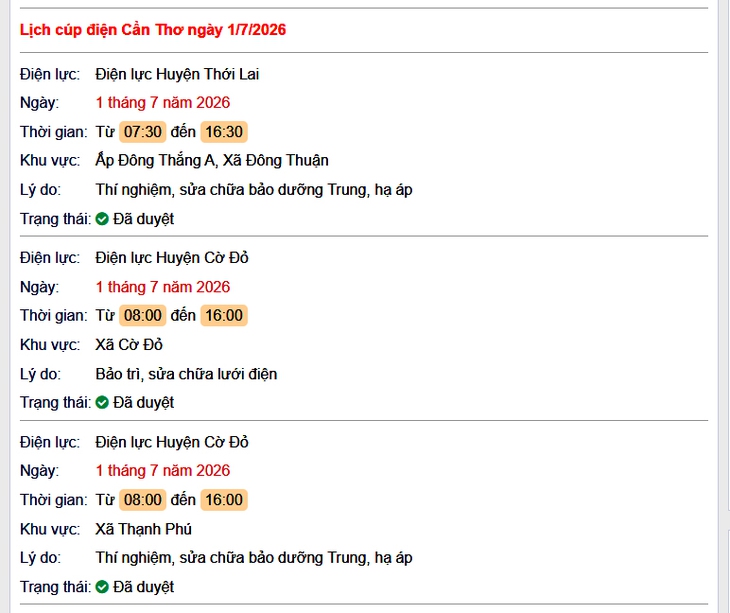Click green check icon in Xã Cờ Đỏ entry
This screenshot has width=730, height=613.
102,403
